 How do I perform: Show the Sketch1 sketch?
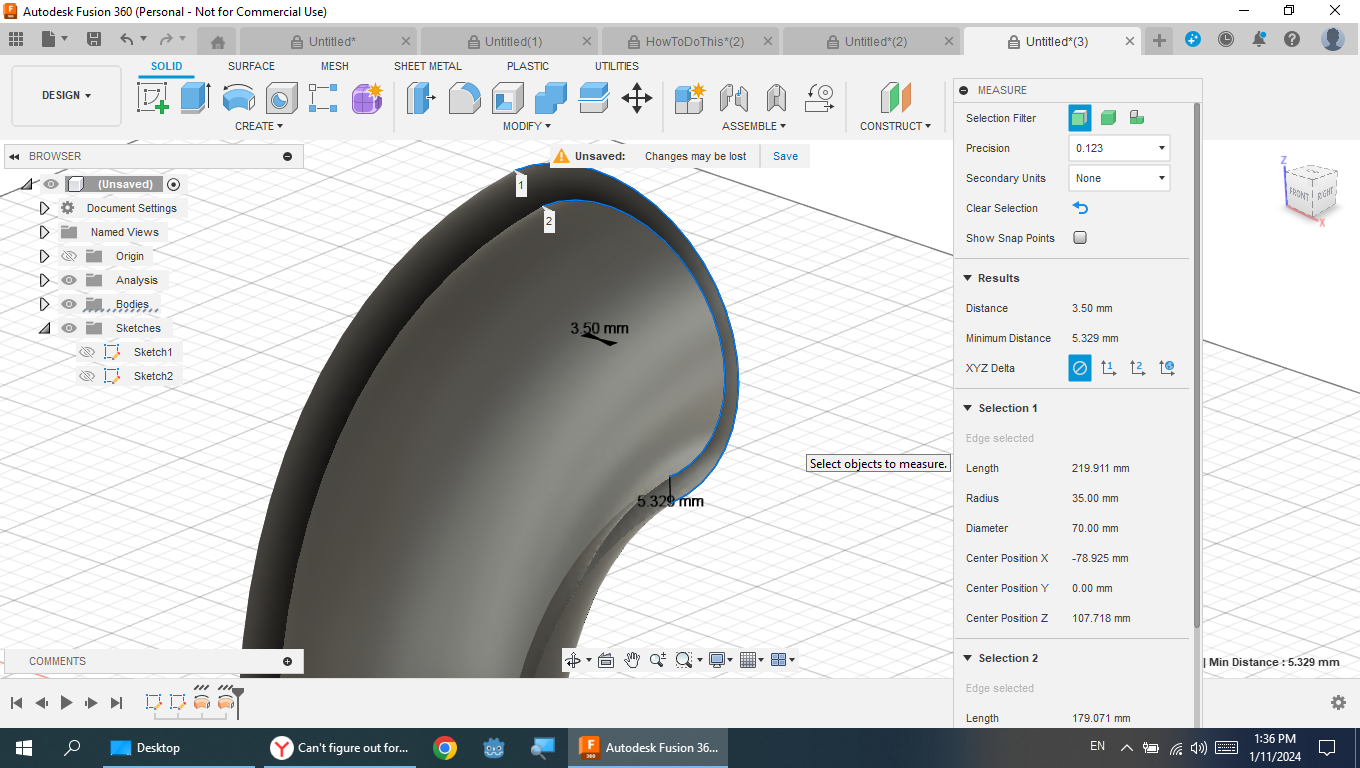[x=86, y=351]
